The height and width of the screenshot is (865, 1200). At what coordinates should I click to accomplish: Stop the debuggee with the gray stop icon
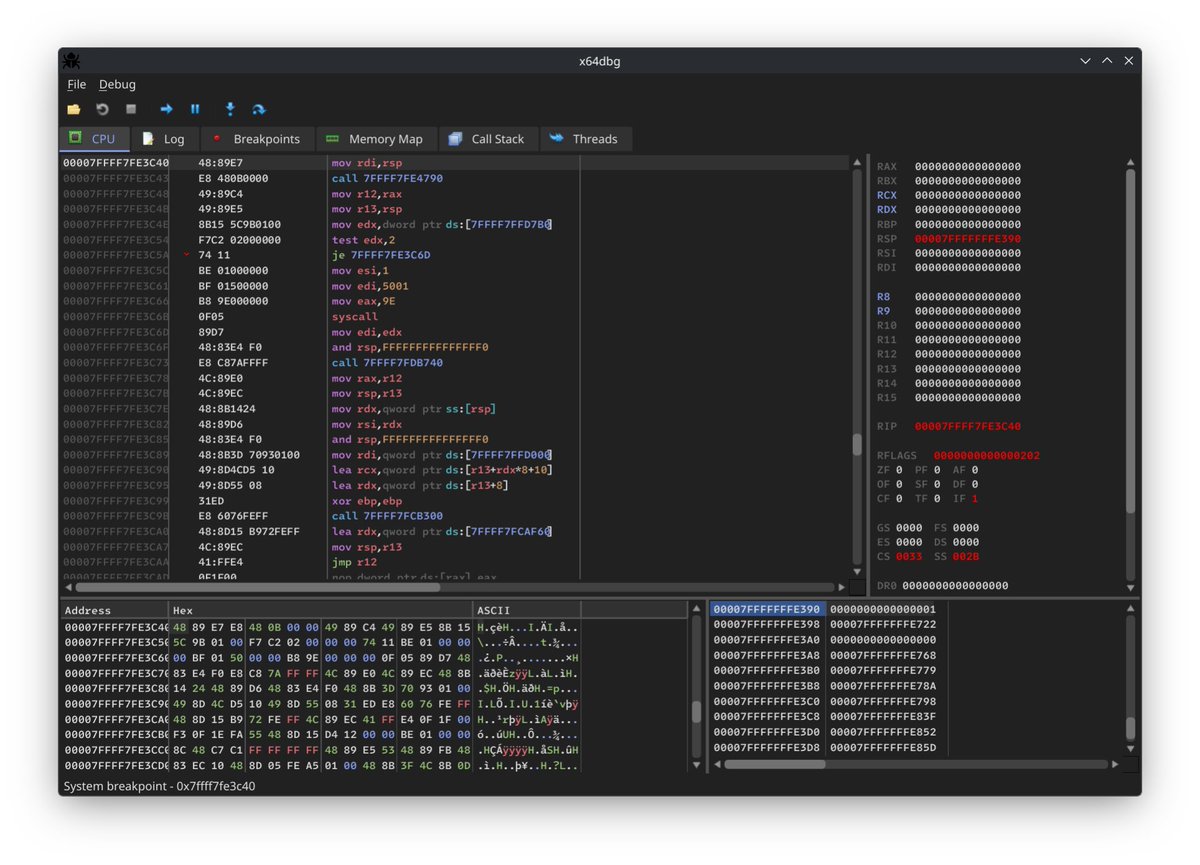[x=130, y=109]
